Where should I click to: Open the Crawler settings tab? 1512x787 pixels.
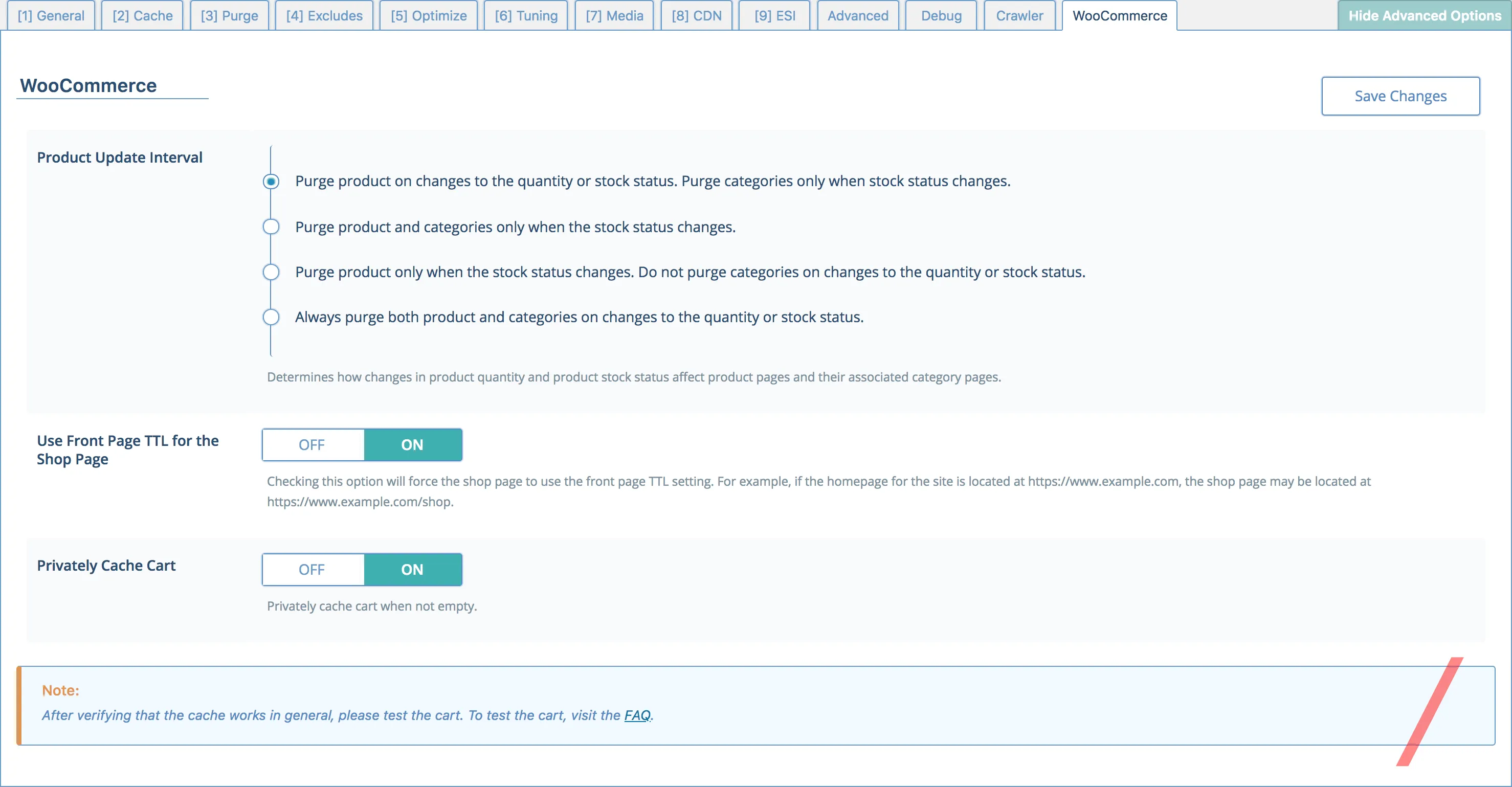[x=1019, y=15]
